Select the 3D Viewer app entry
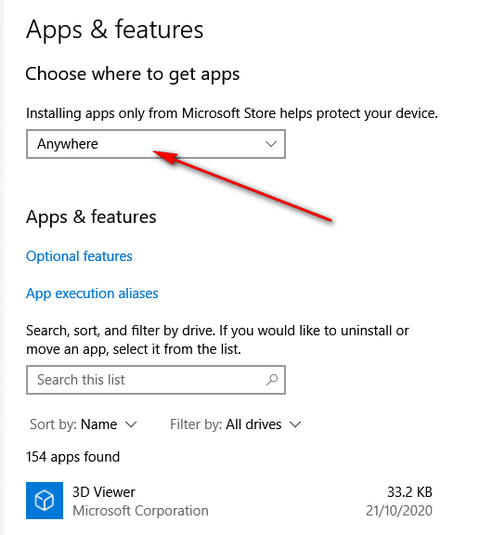480x535 pixels. [229, 501]
